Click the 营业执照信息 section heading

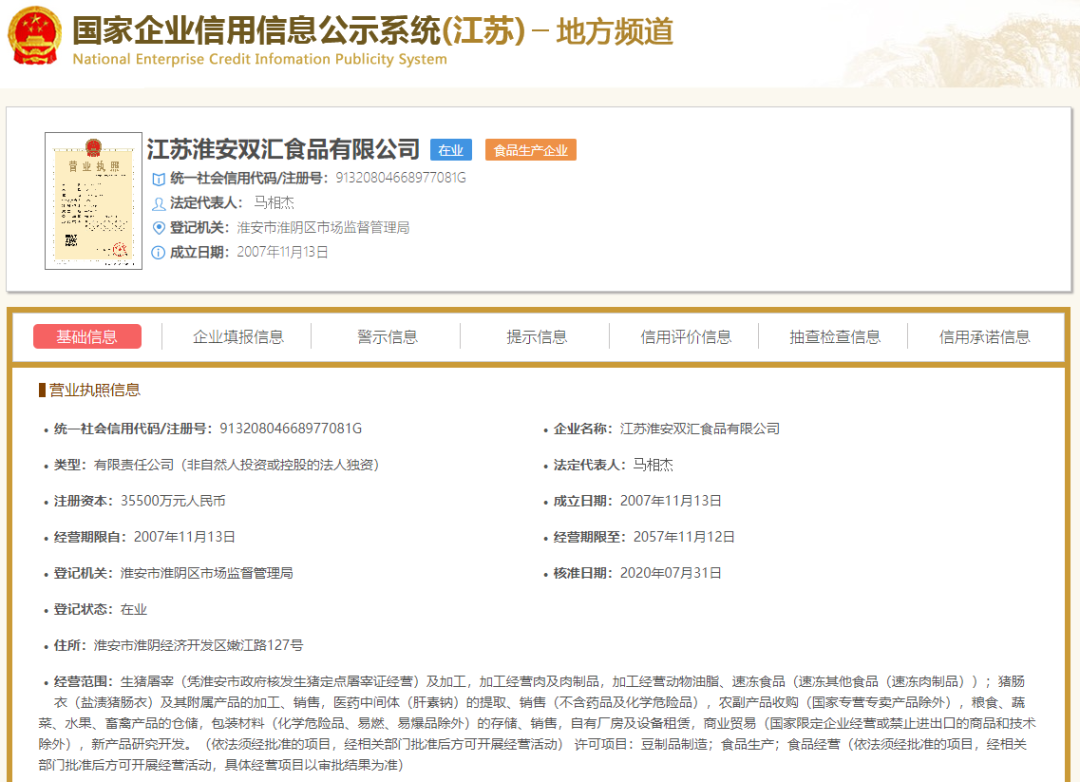point(94,390)
